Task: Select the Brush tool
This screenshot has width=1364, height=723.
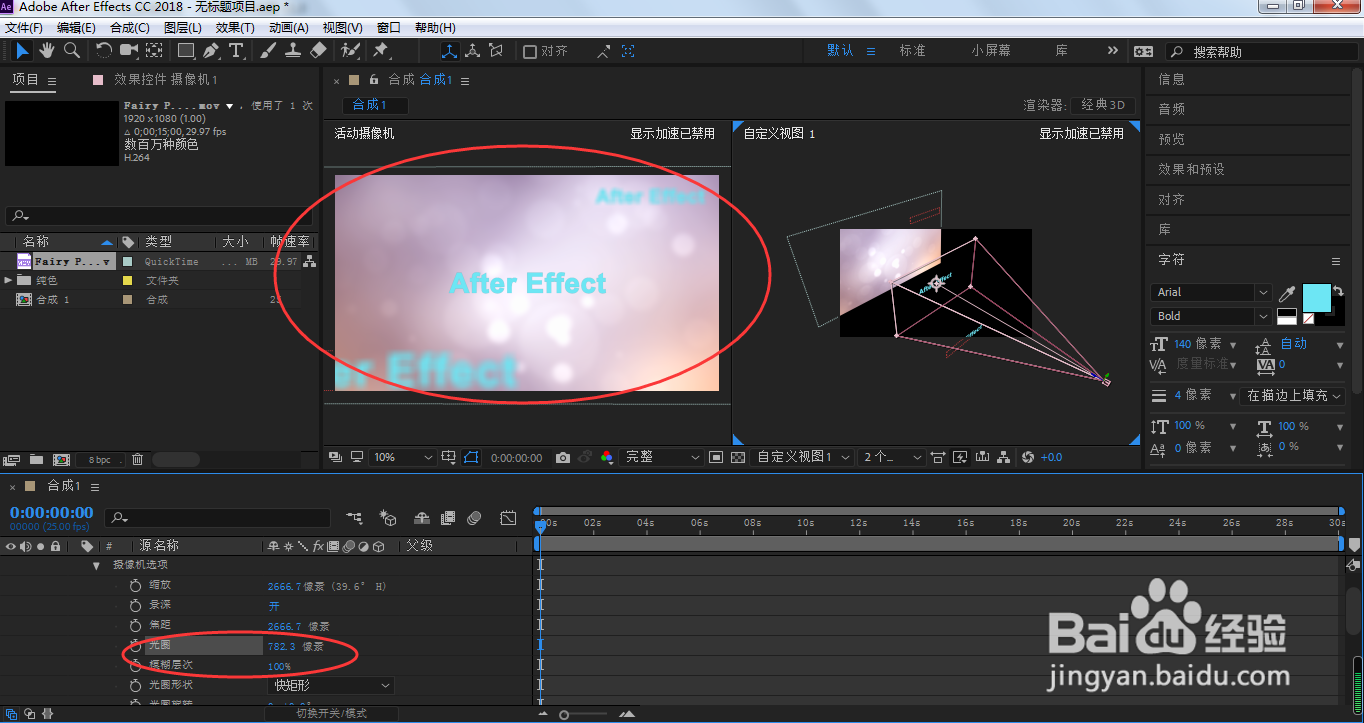Action: coord(268,50)
